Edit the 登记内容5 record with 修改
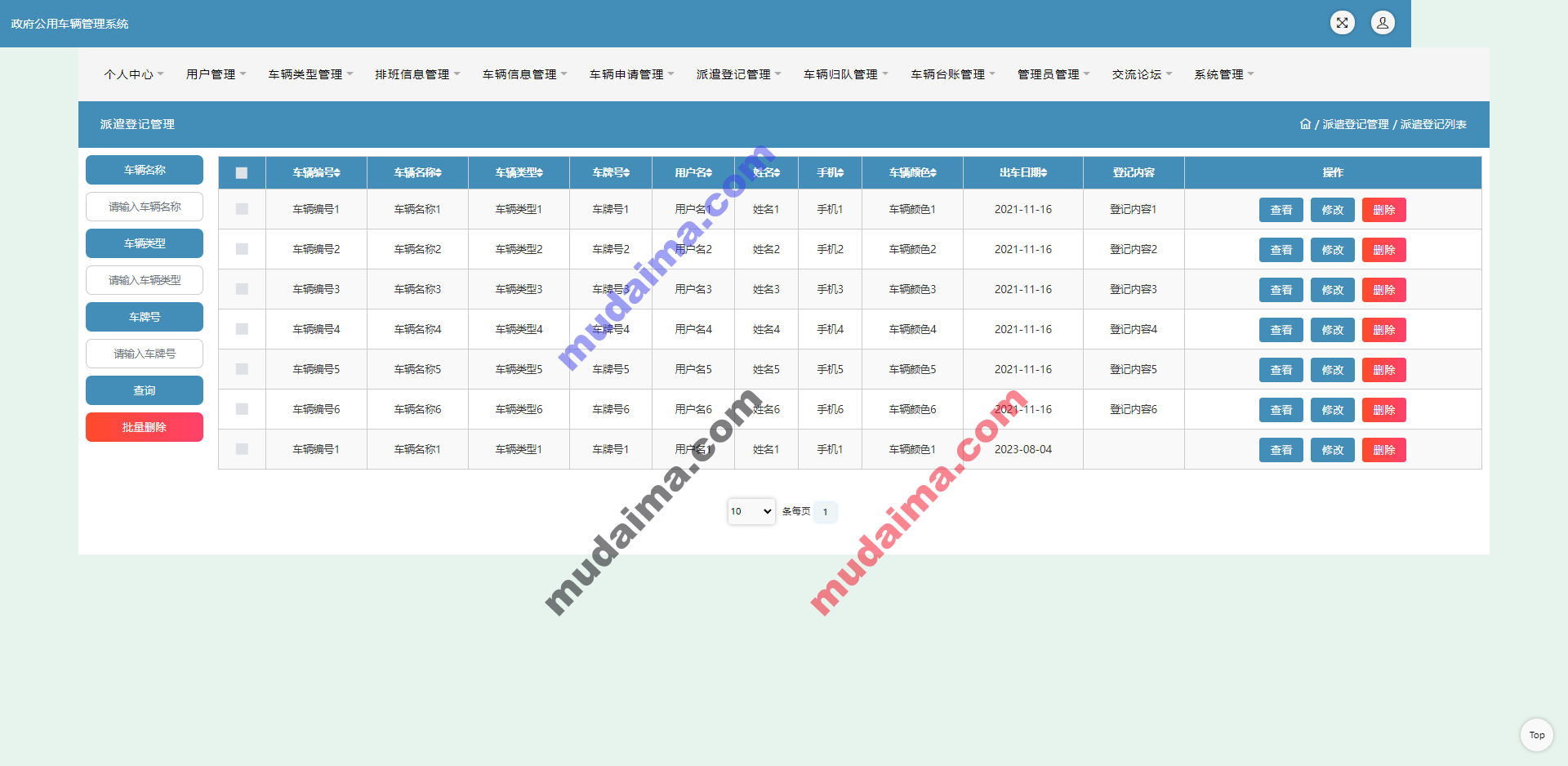 point(1333,370)
